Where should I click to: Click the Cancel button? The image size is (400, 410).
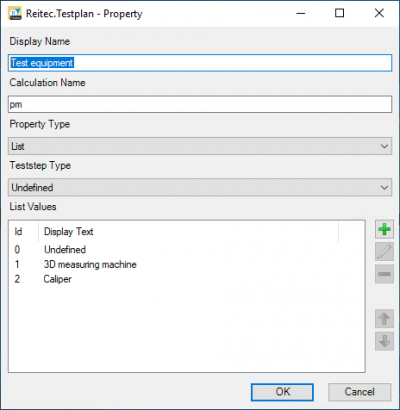click(360, 392)
